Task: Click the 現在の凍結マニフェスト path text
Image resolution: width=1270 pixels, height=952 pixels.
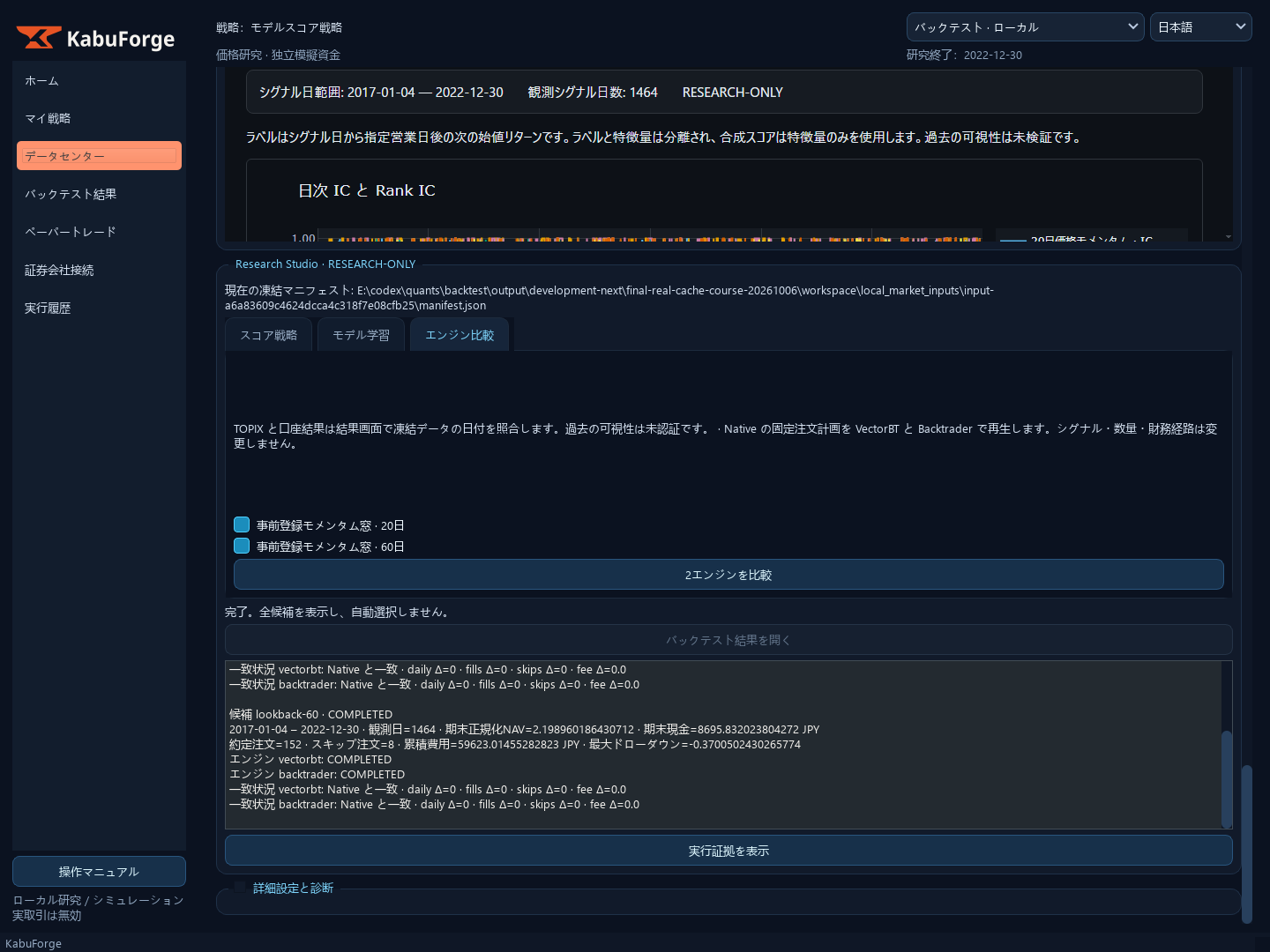Action: 609,298
